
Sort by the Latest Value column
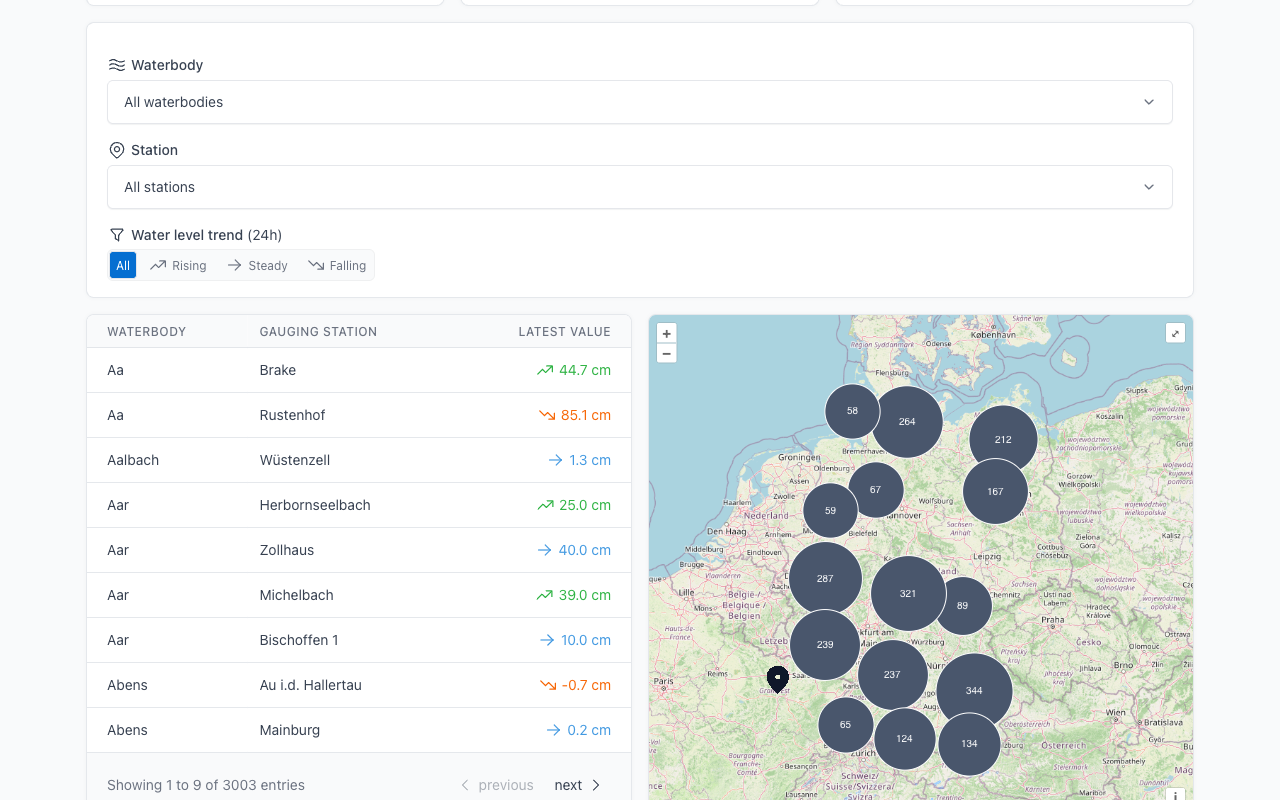point(564,332)
